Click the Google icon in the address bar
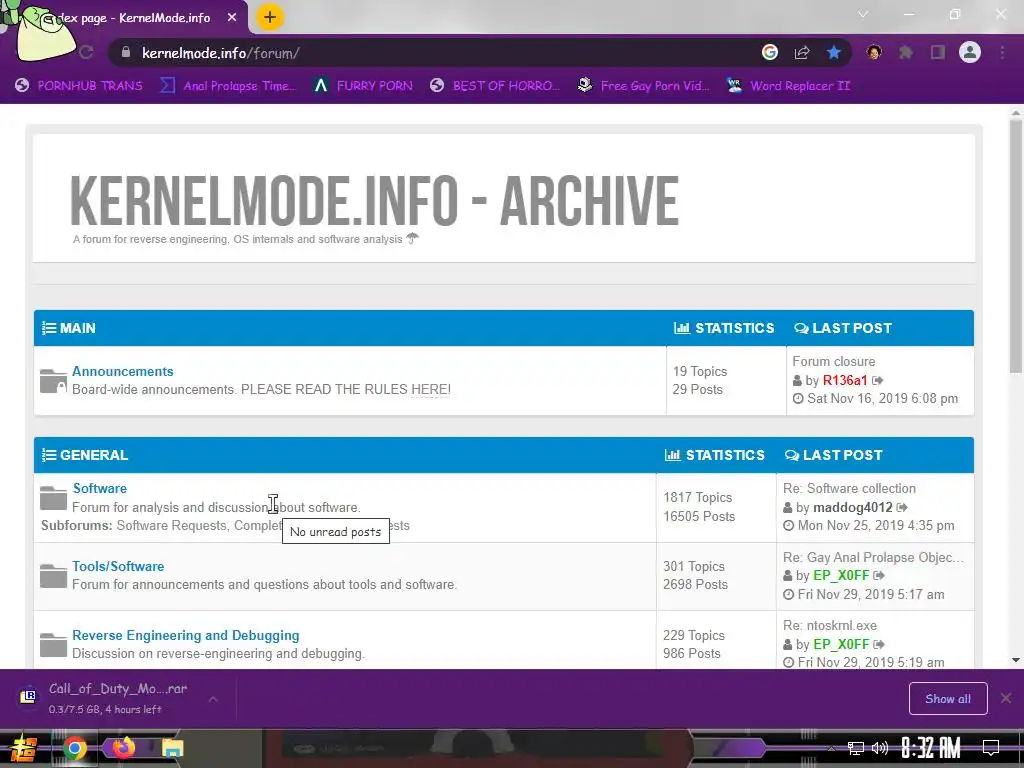Image resolution: width=1024 pixels, height=768 pixels. point(770,52)
